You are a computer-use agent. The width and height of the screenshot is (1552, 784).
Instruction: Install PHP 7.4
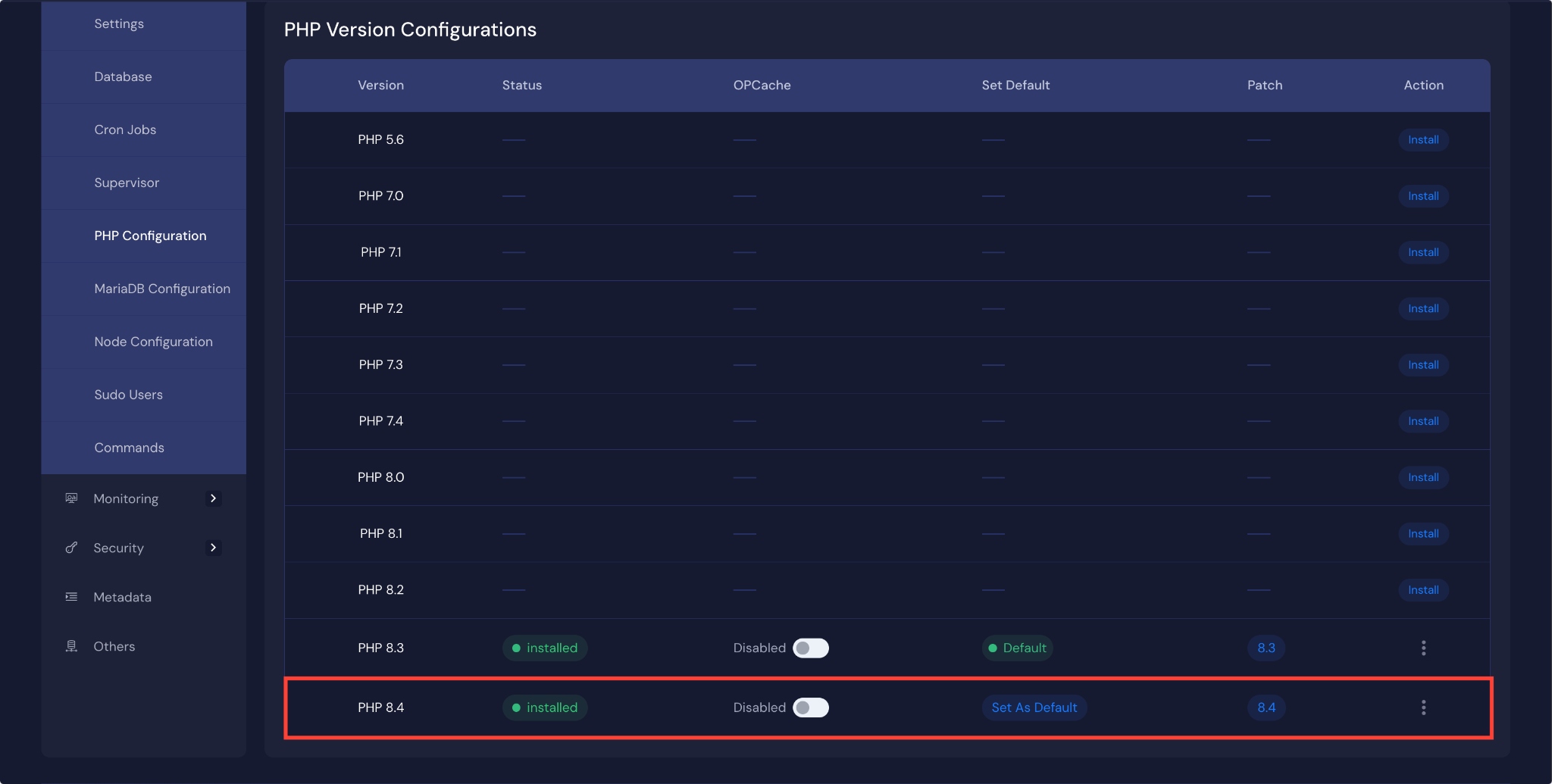(1423, 421)
